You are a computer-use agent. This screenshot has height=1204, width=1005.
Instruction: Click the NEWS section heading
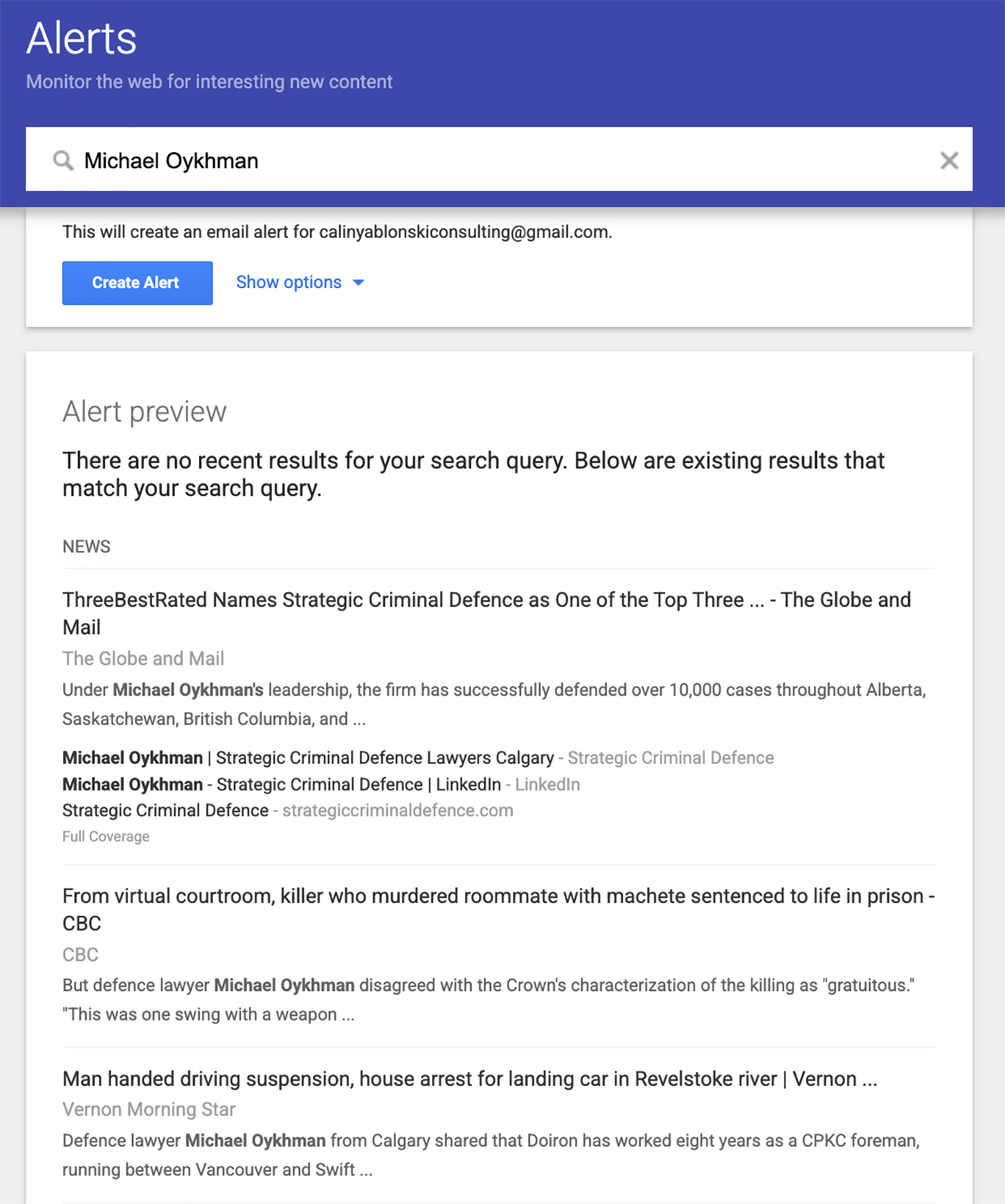click(x=86, y=546)
